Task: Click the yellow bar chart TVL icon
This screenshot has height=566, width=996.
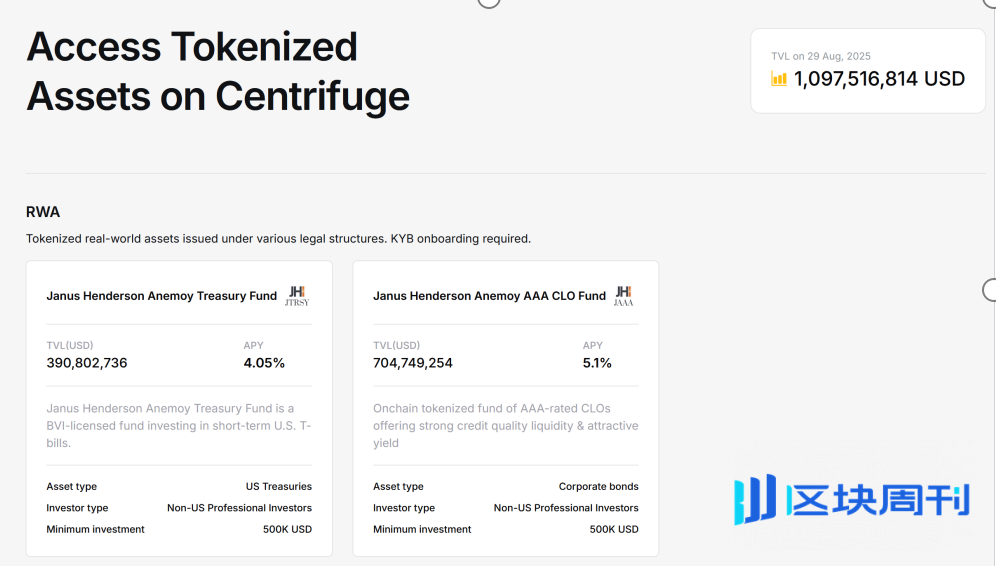Action: point(779,79)
